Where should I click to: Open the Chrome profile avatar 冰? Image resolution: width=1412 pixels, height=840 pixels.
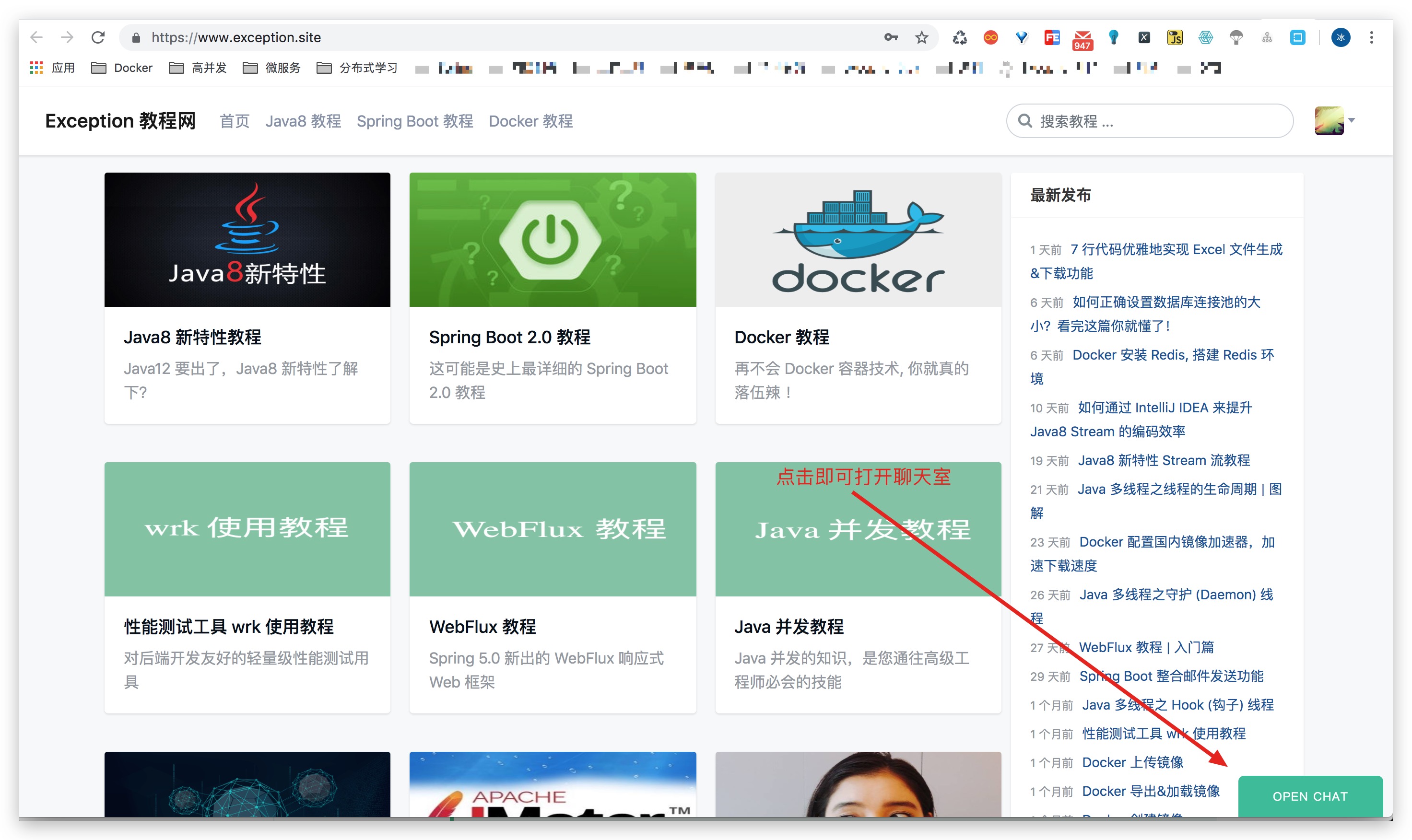[x=1340, y=37]
